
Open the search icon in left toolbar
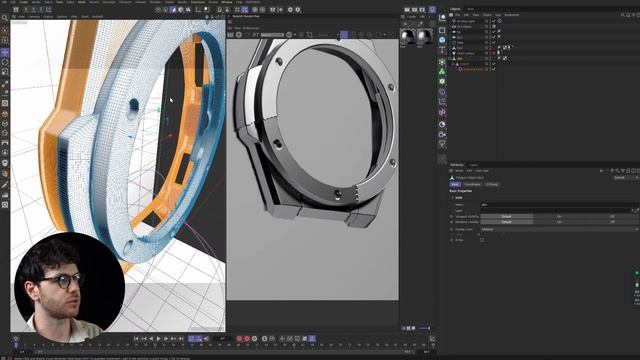point(5,18)
